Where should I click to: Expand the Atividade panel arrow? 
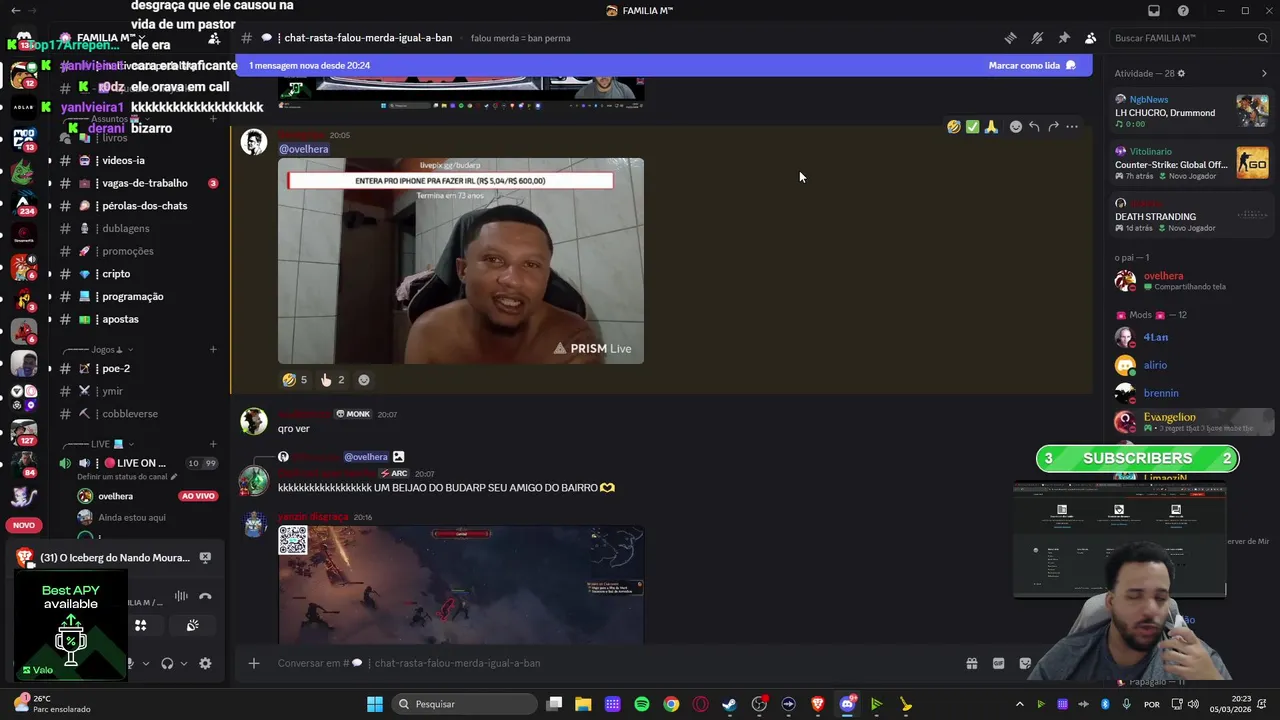pyautogui.click(x=1264, y=73)
